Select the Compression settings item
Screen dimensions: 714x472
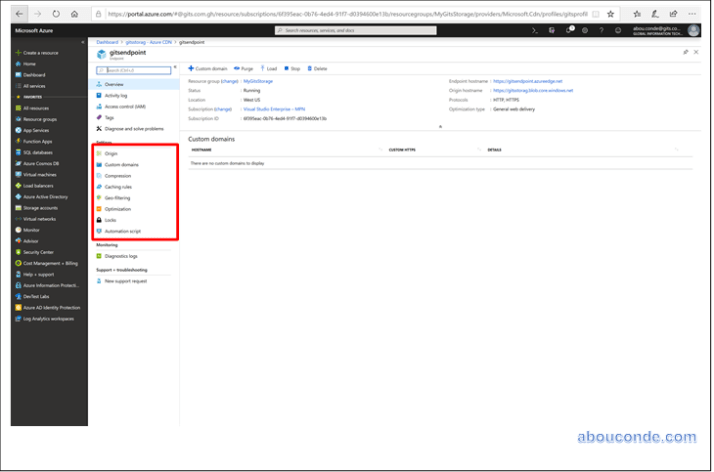tap(119, 175)
